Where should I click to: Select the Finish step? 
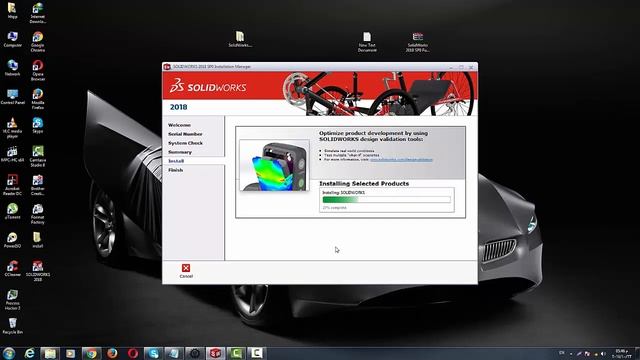click(176, 170)
